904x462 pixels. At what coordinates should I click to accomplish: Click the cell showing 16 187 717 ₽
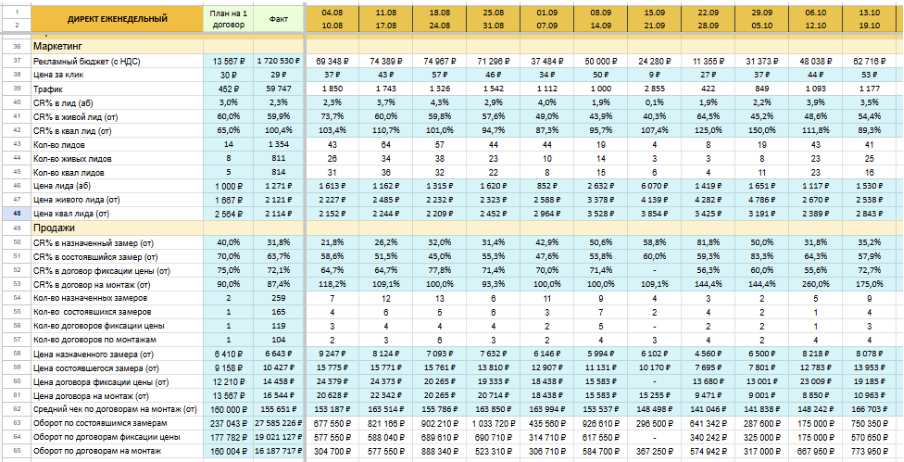(x=278, y=451)
